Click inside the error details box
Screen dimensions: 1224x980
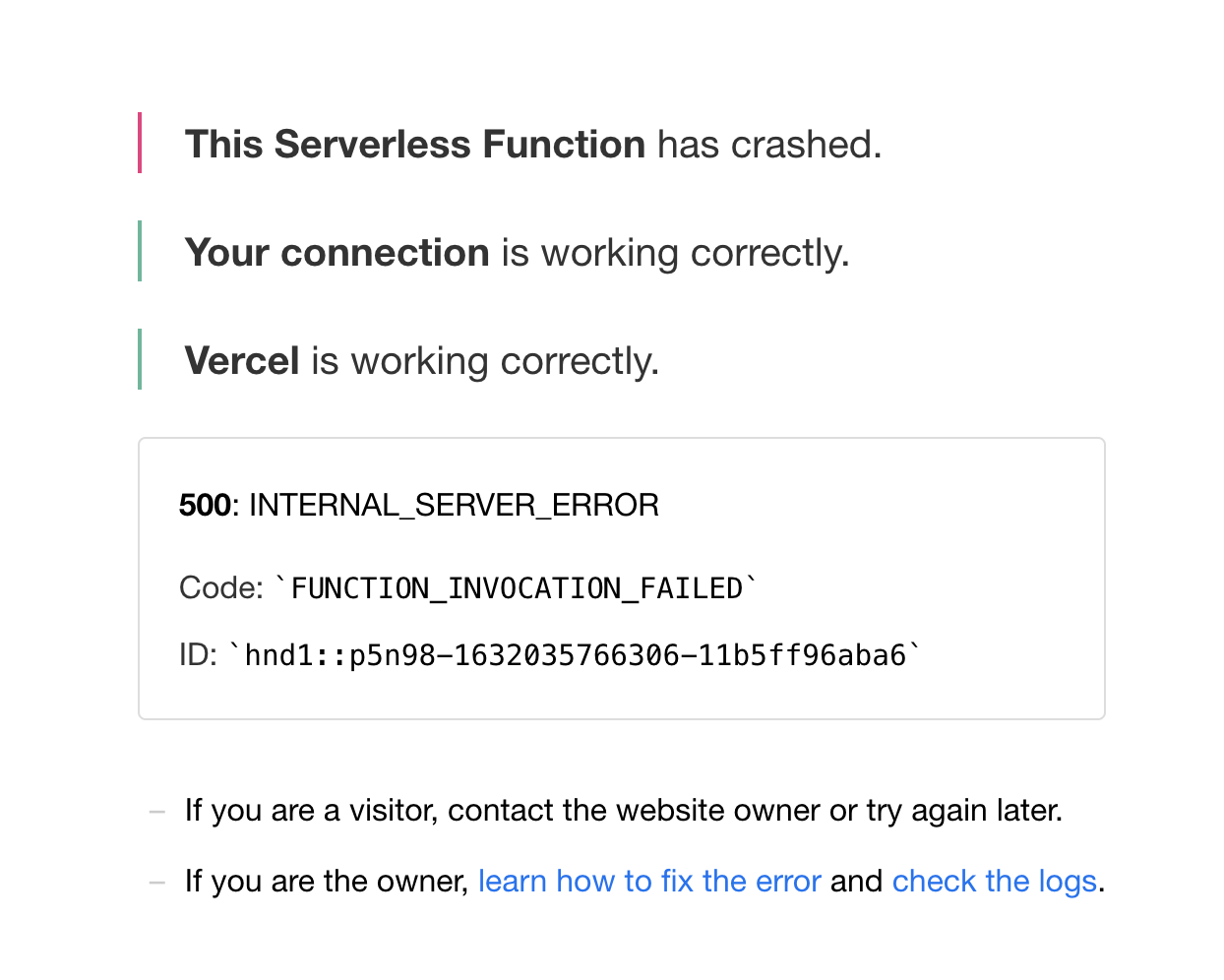click(622, 579)
